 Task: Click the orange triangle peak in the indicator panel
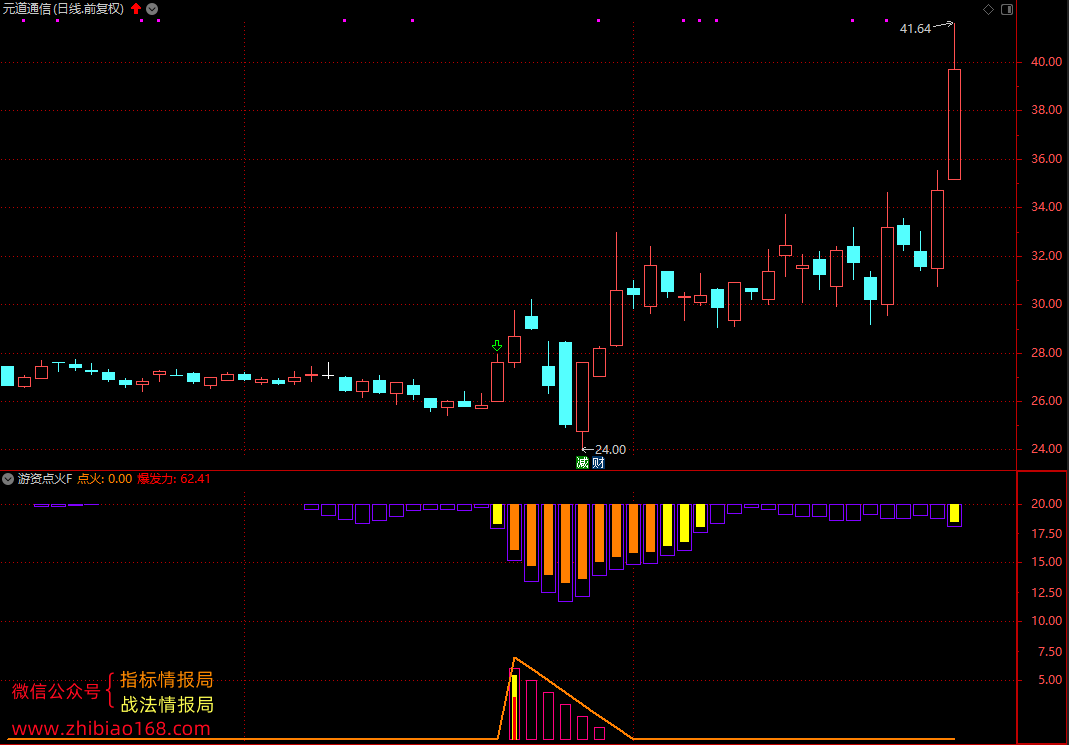click(515, 658)
